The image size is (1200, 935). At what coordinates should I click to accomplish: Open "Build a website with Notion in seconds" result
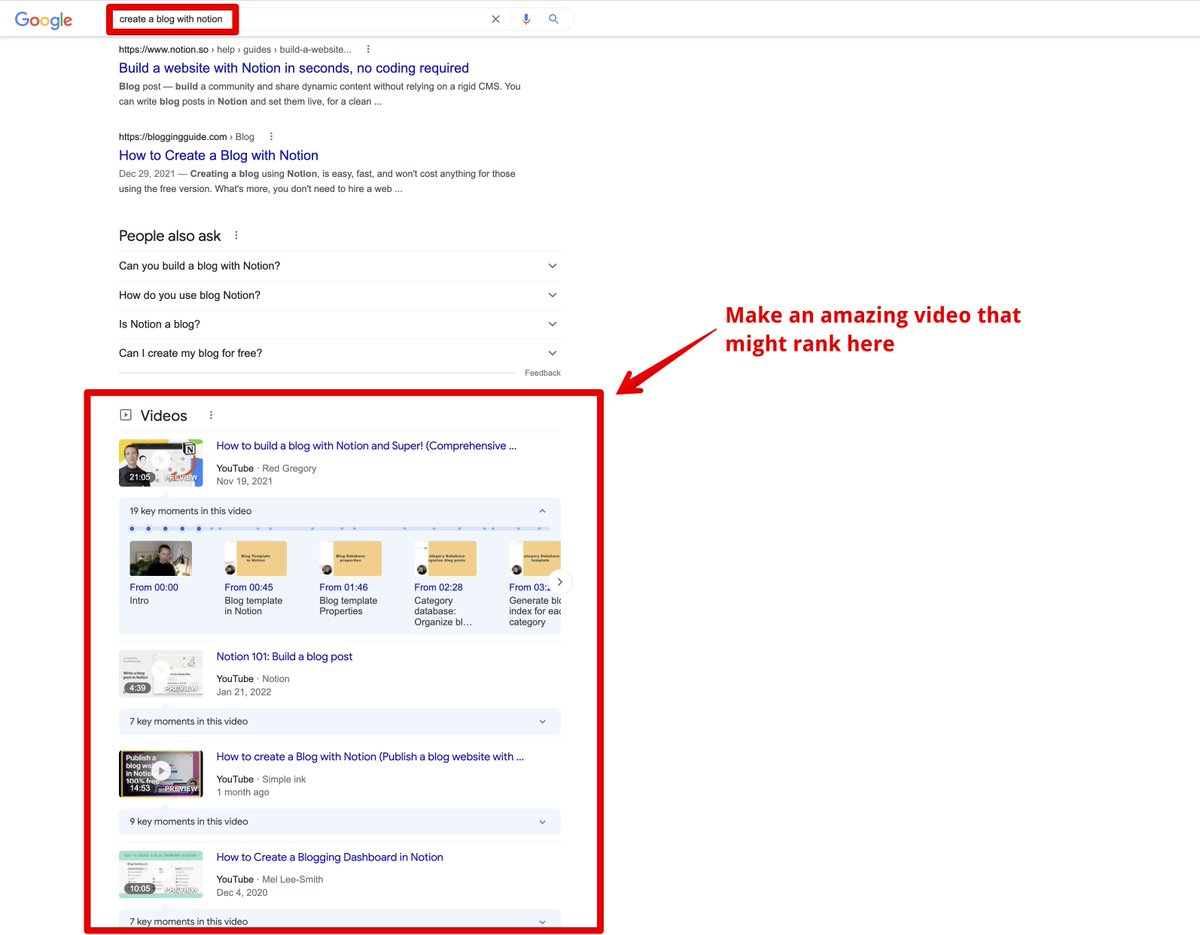[293, 68]
